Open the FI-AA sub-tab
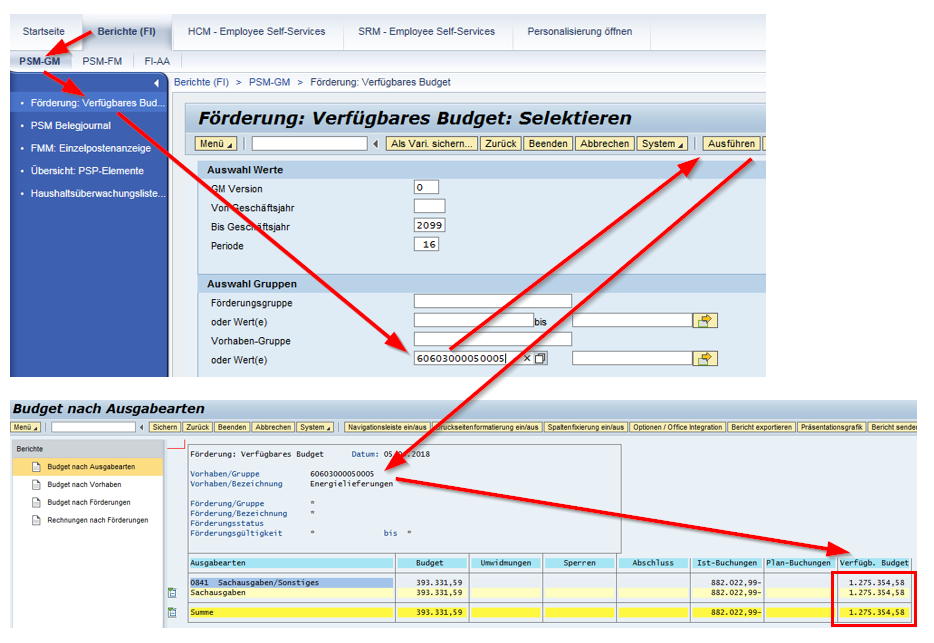Screen dimensions: 934x643 click(x=157, y=61)
